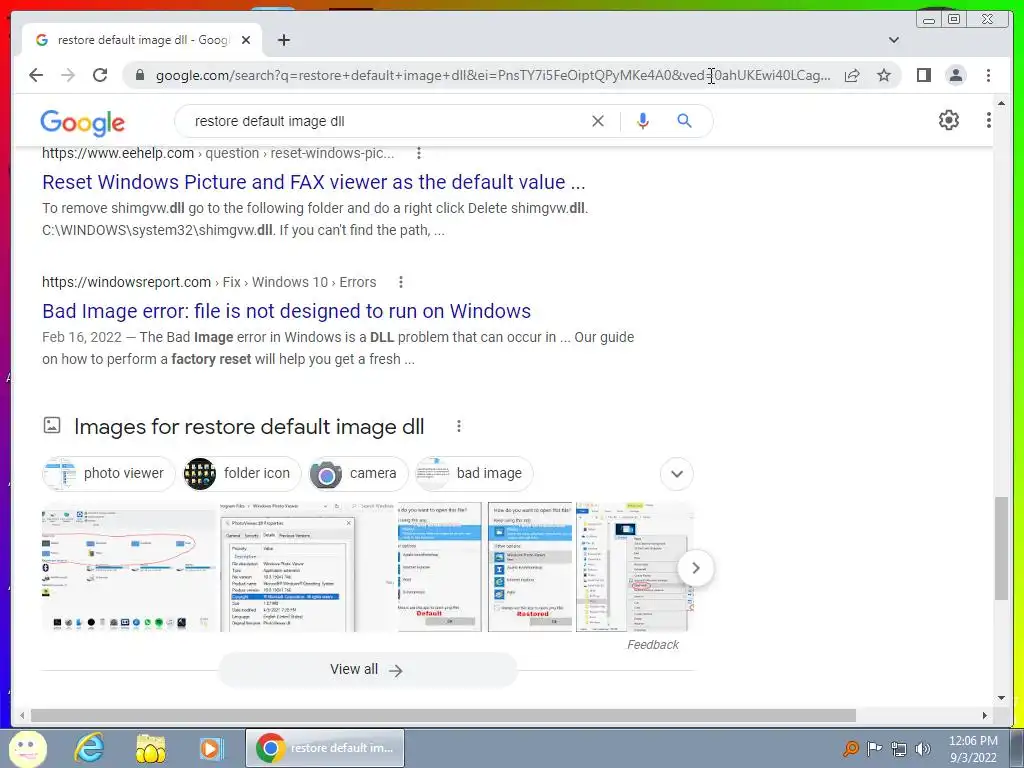Select the 'camera' image chip
1024x768 pixels.
tap(358, 473)
